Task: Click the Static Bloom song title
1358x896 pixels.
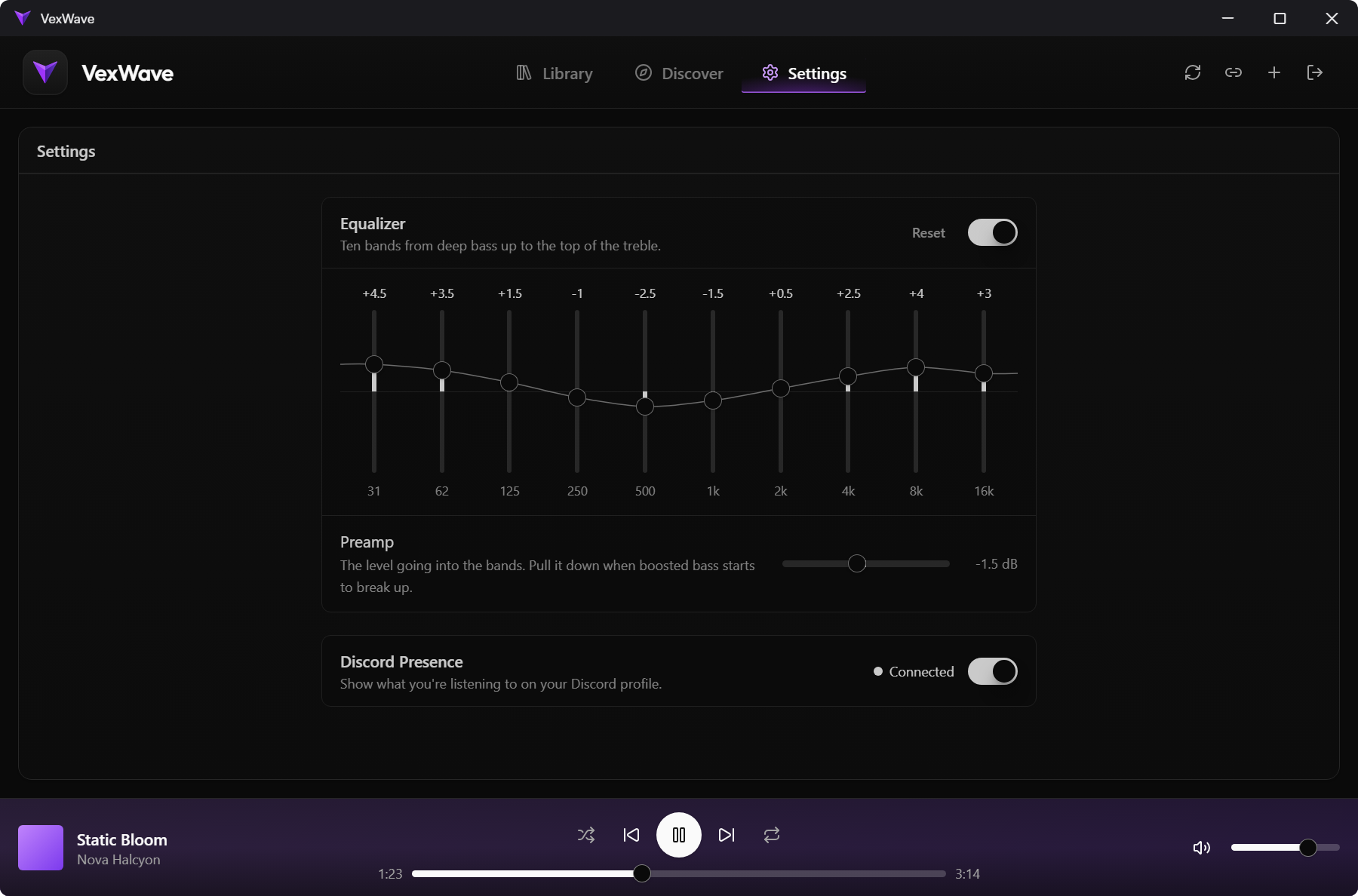Action: [122, 839]
